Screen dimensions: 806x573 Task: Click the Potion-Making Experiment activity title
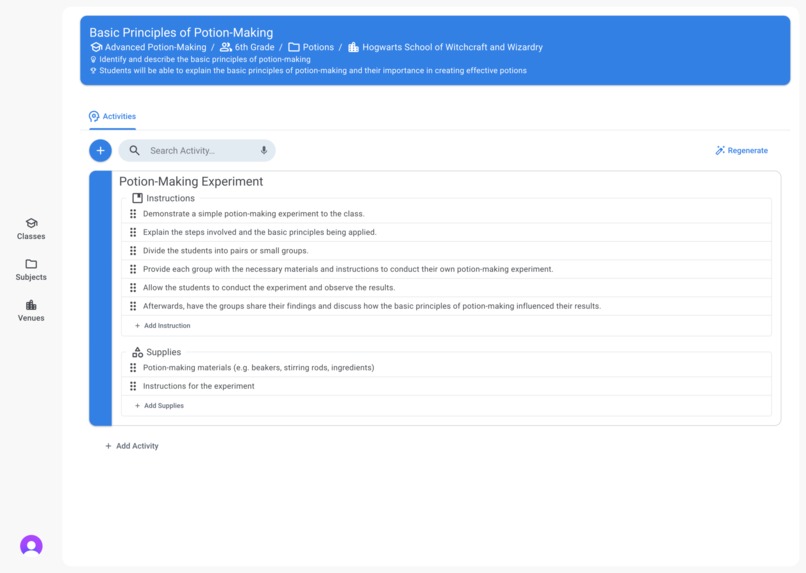(191, 181)
